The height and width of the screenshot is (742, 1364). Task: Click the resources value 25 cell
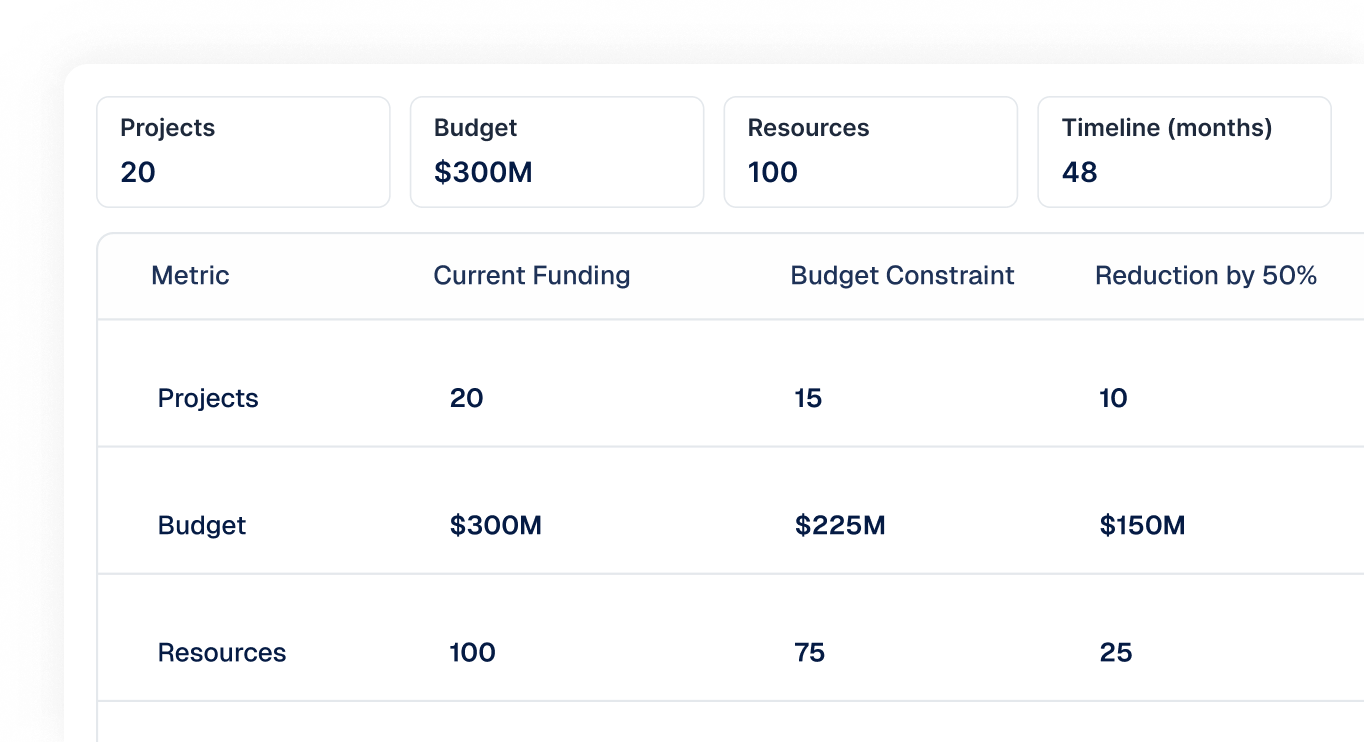pyautogui.click(x=1116, y=653)
